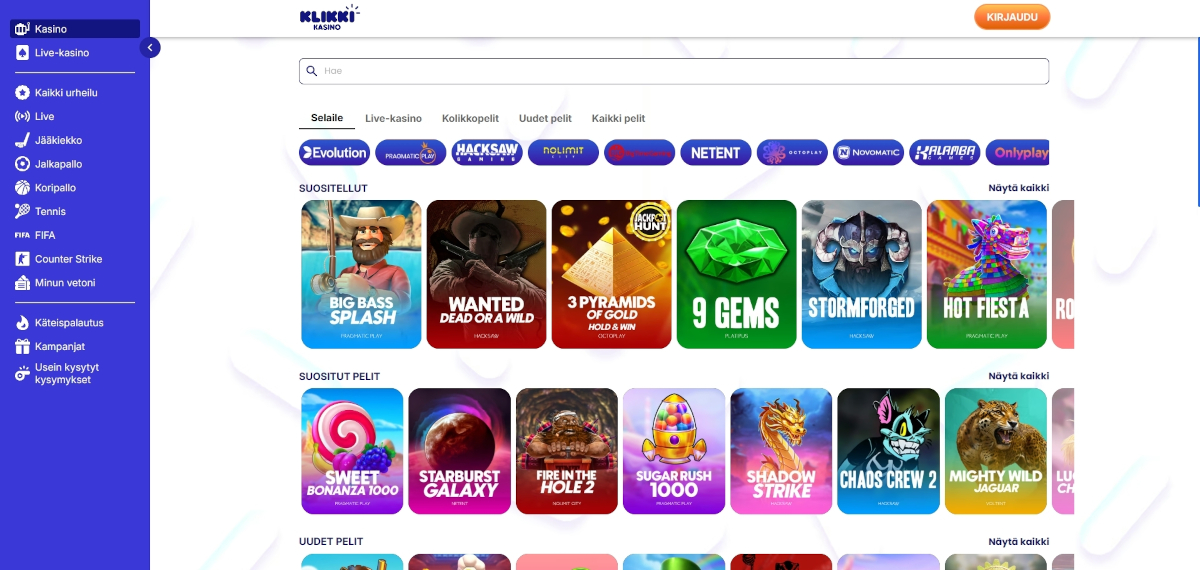This screenshot has width=1200, height=570.
Task: Filter by the Evolution provider
Action: (334, 153)
